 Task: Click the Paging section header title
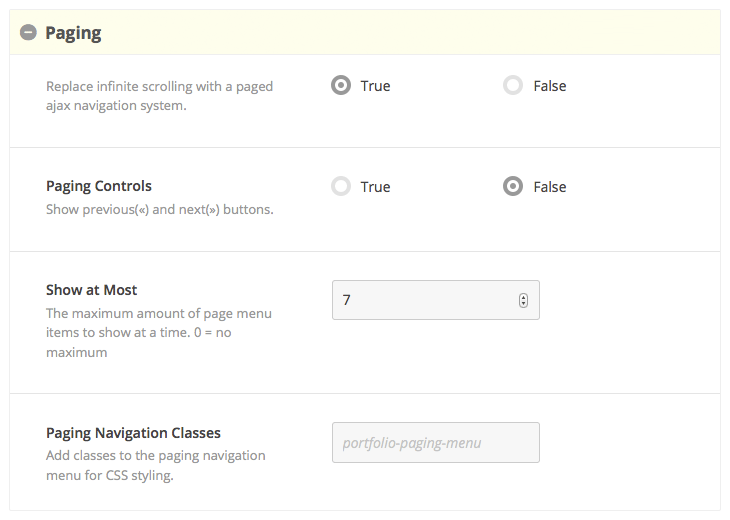73,33
